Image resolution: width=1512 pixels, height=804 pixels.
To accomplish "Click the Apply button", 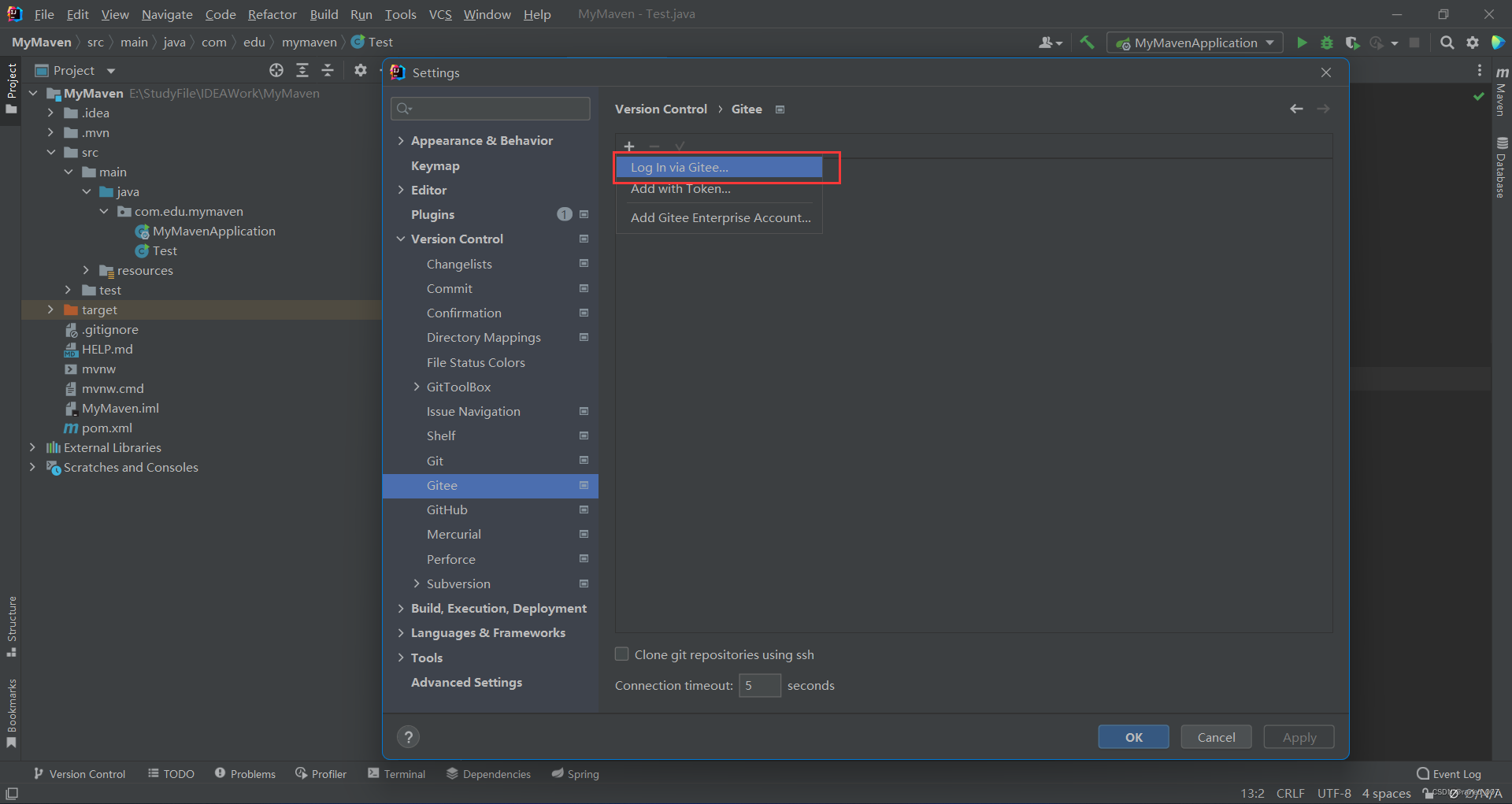I will click(x=1299, y=737).
